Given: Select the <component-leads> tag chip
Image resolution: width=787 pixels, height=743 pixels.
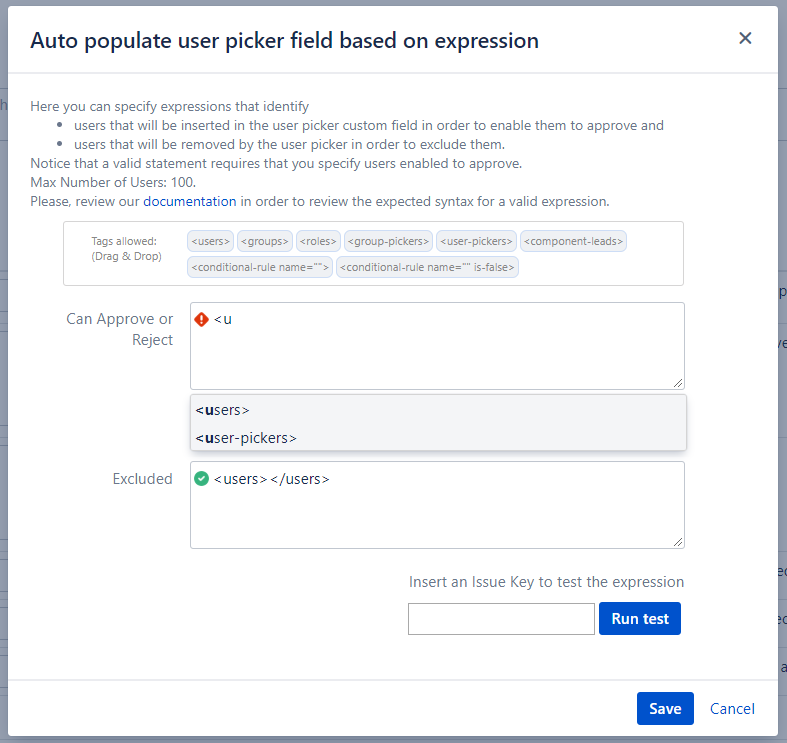Looking at the screenshot, I should [574, 241].
